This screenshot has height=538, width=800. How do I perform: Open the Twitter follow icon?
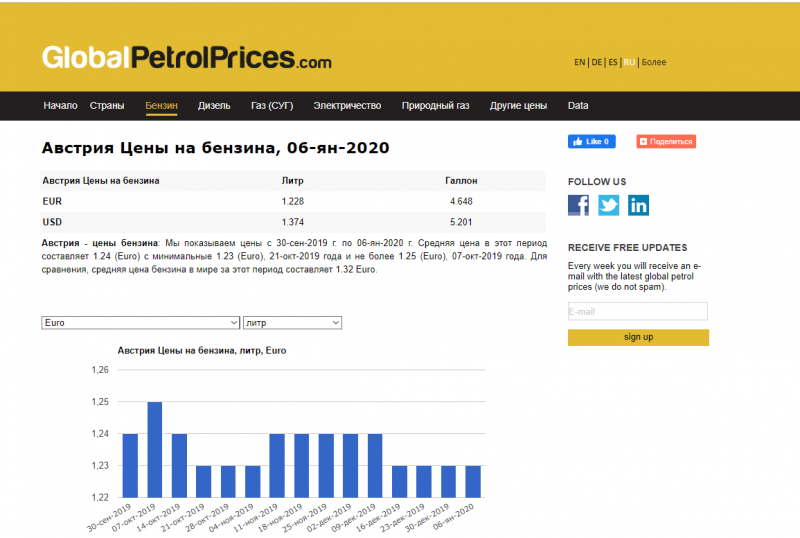point(608,205)
